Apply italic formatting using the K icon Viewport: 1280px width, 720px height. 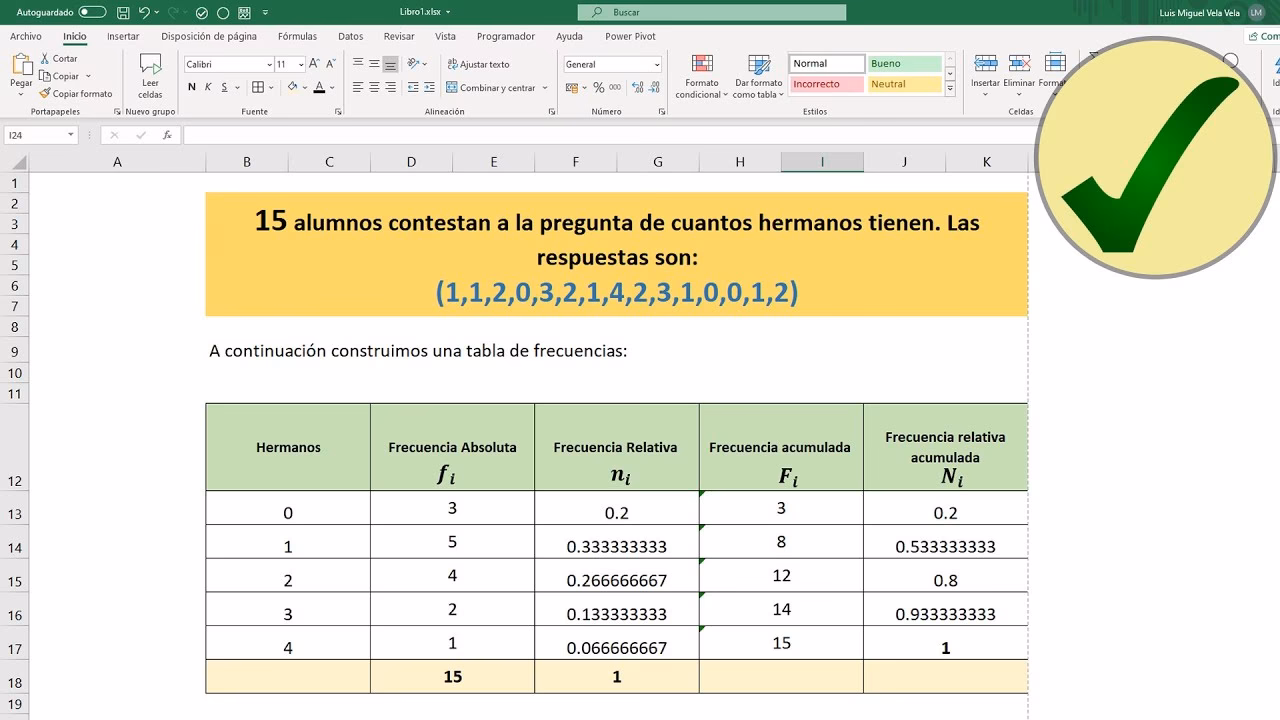pos(207,87)
